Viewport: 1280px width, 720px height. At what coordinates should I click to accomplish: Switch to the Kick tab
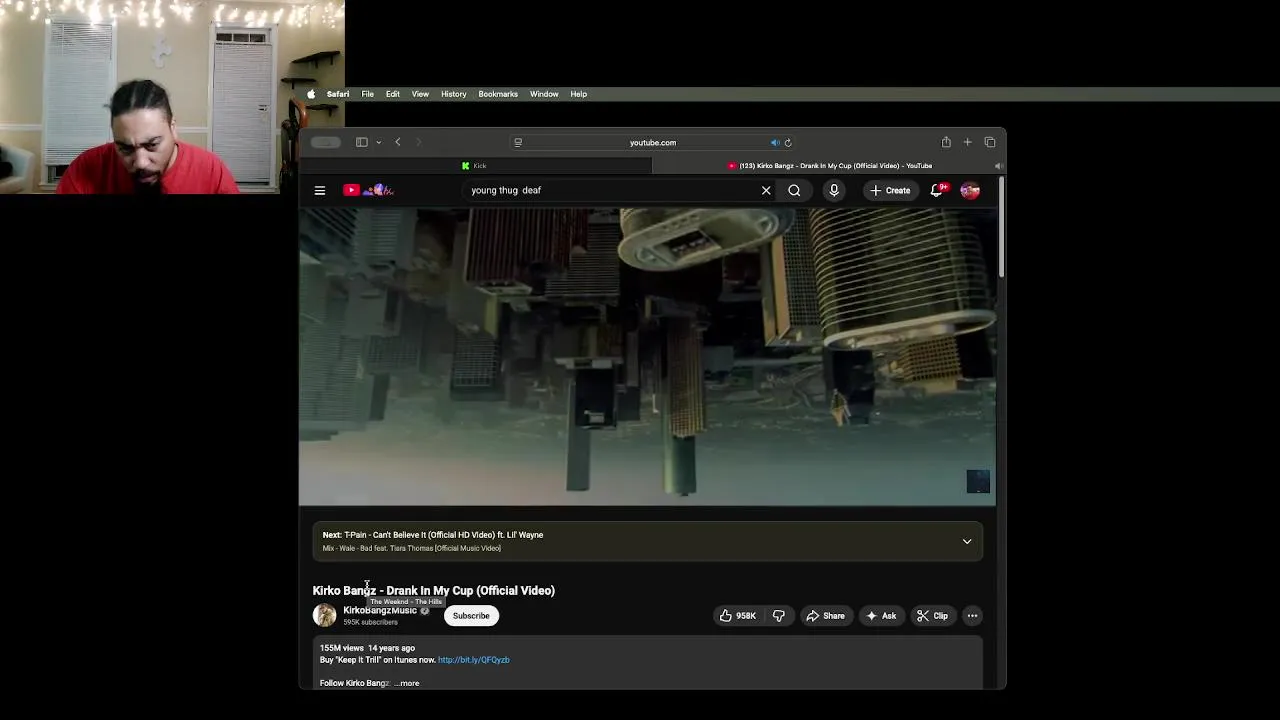475,166
